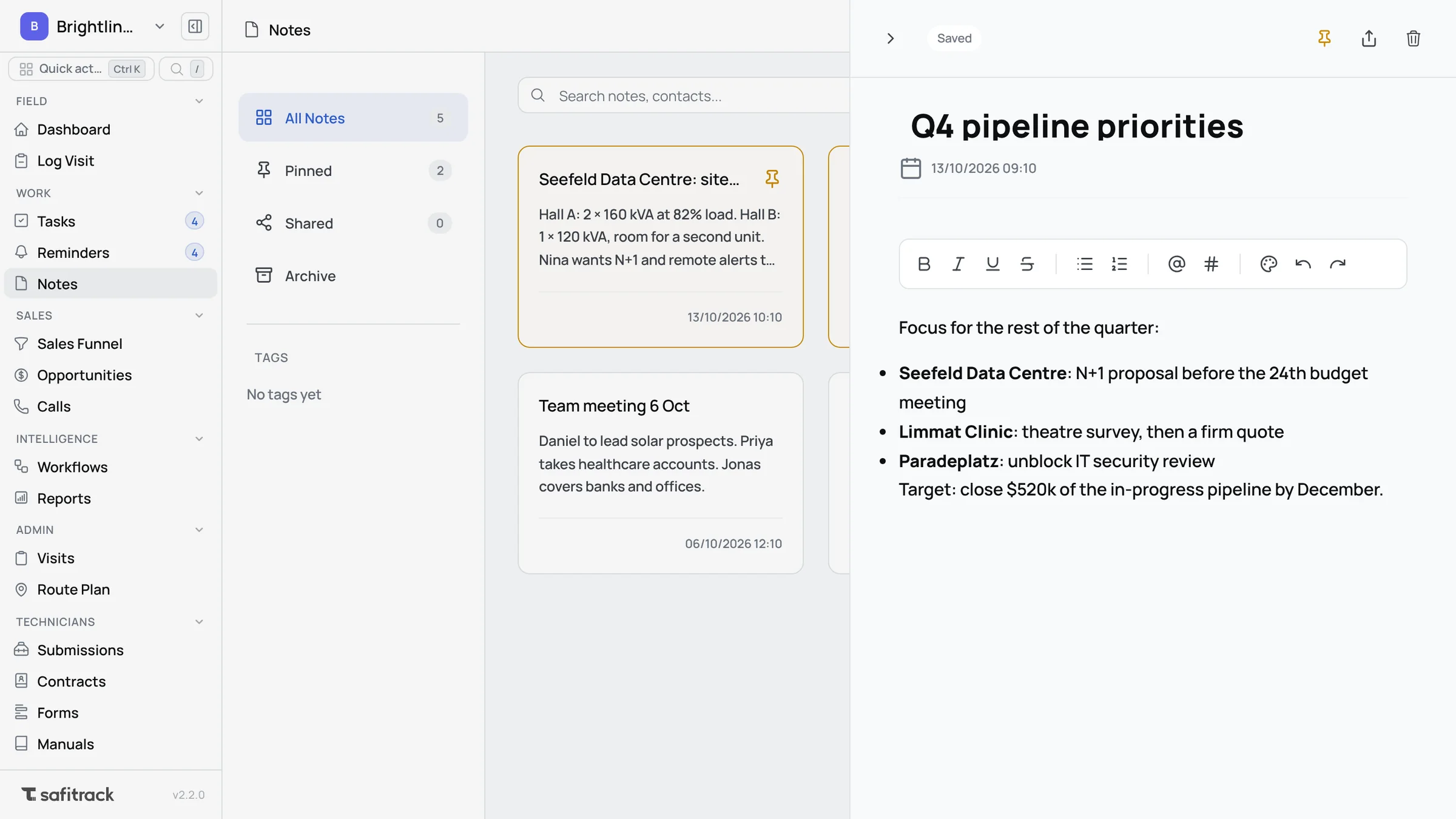Open Sales Funnel

(x=110, y=344)
